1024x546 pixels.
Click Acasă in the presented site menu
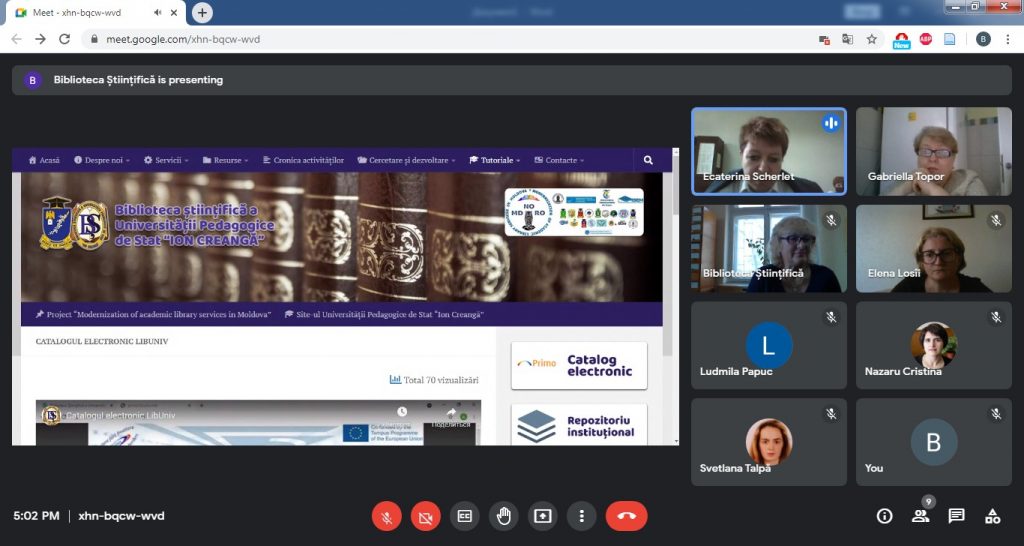[44, 160]
